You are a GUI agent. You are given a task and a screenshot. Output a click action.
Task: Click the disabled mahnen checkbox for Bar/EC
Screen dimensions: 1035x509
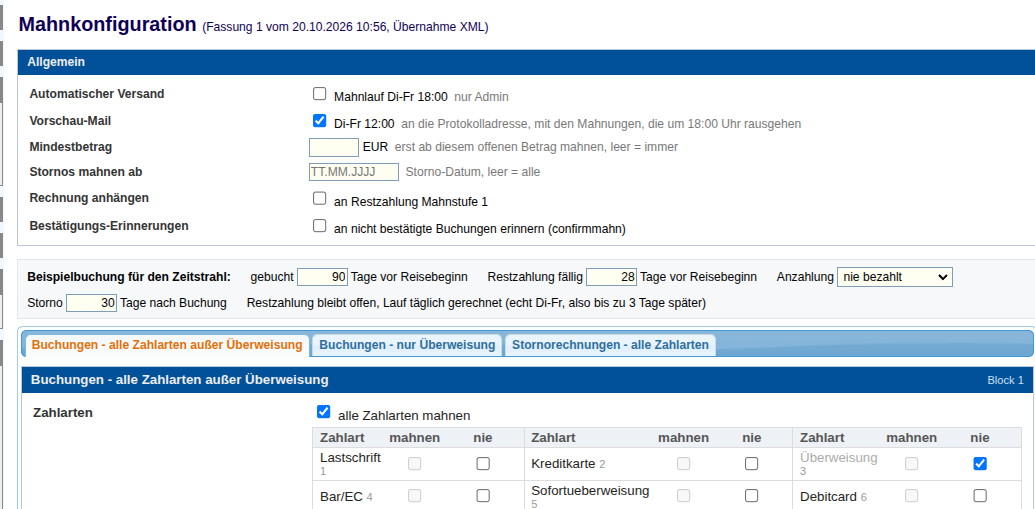pyautogui.click(x=415, y=495)
